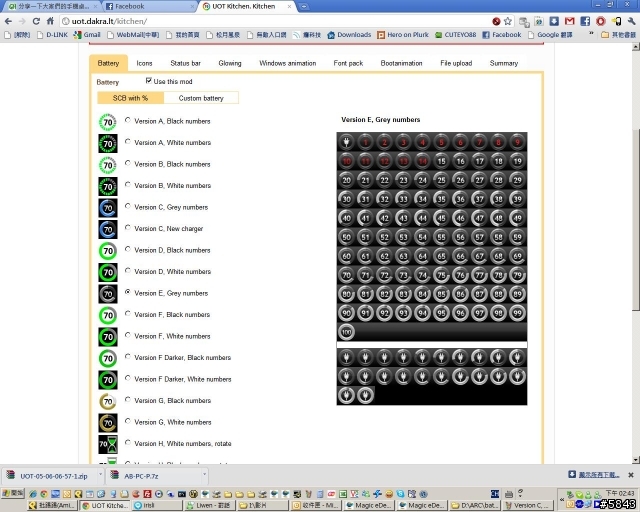The image size is (640, 512).
Task: Select Version C, New charger radio
Action: click(x=128, y=228)
